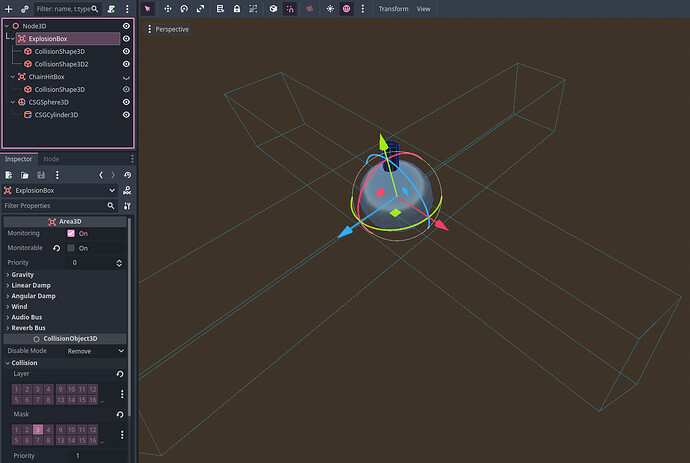Screen dimensions: 690x463
Task: Focus the Filter Properties search field
Action: pyautogui.click(x=59, y=206)
